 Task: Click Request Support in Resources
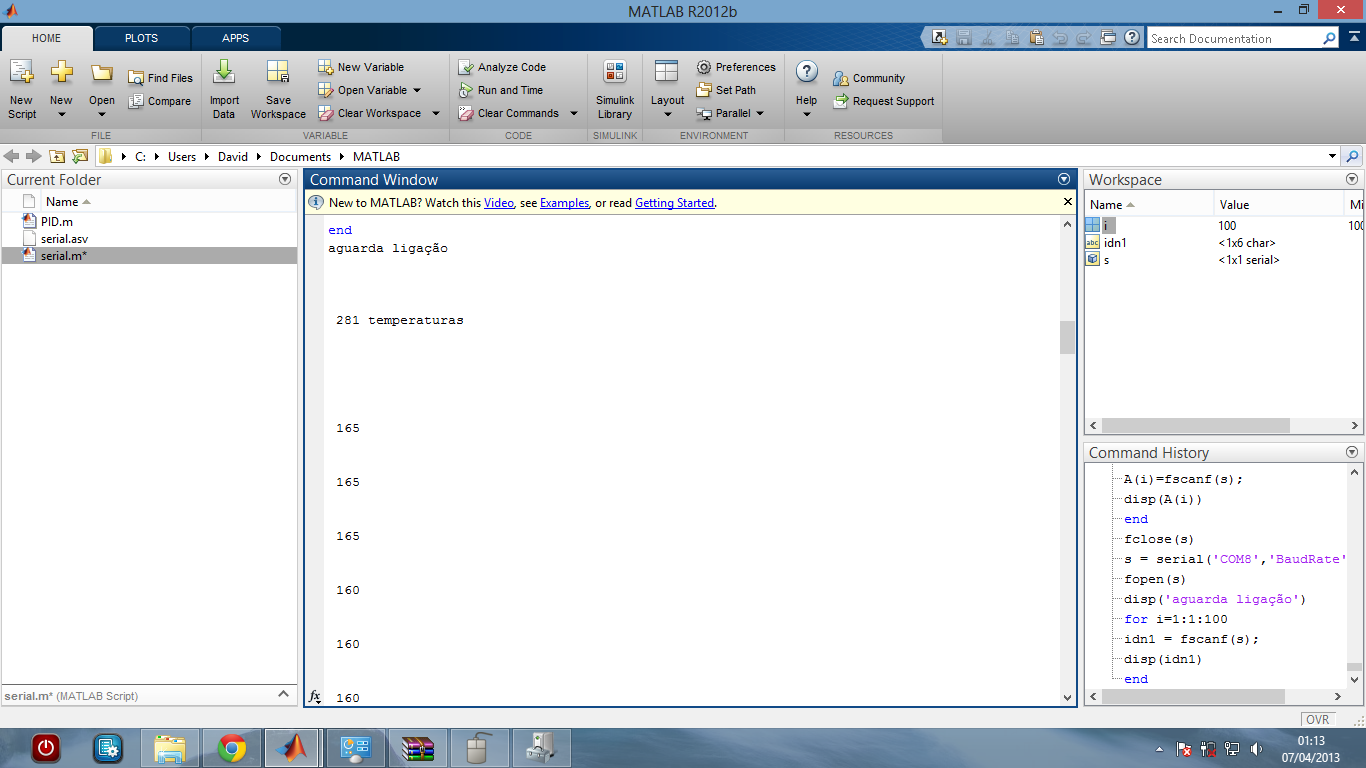pyautogui.click(x=891, y=100)
